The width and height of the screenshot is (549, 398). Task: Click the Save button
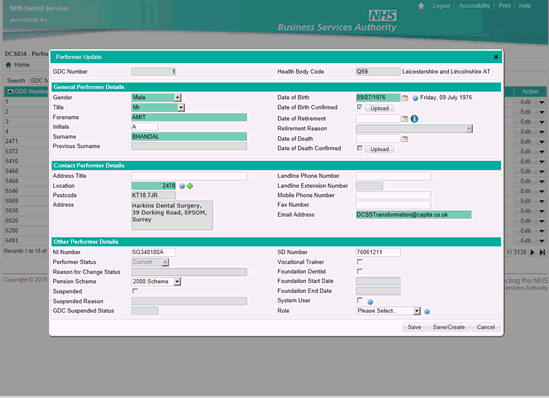(x=414, y=327)
